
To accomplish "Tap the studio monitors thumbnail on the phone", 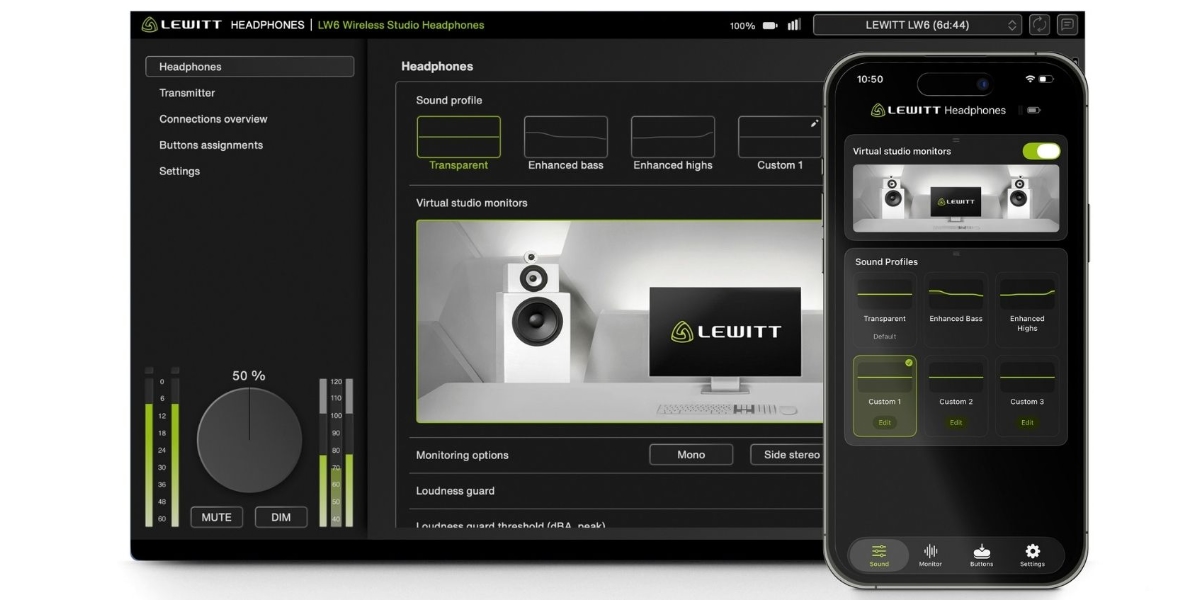I will pyautogui.click(x=956, y=198).
